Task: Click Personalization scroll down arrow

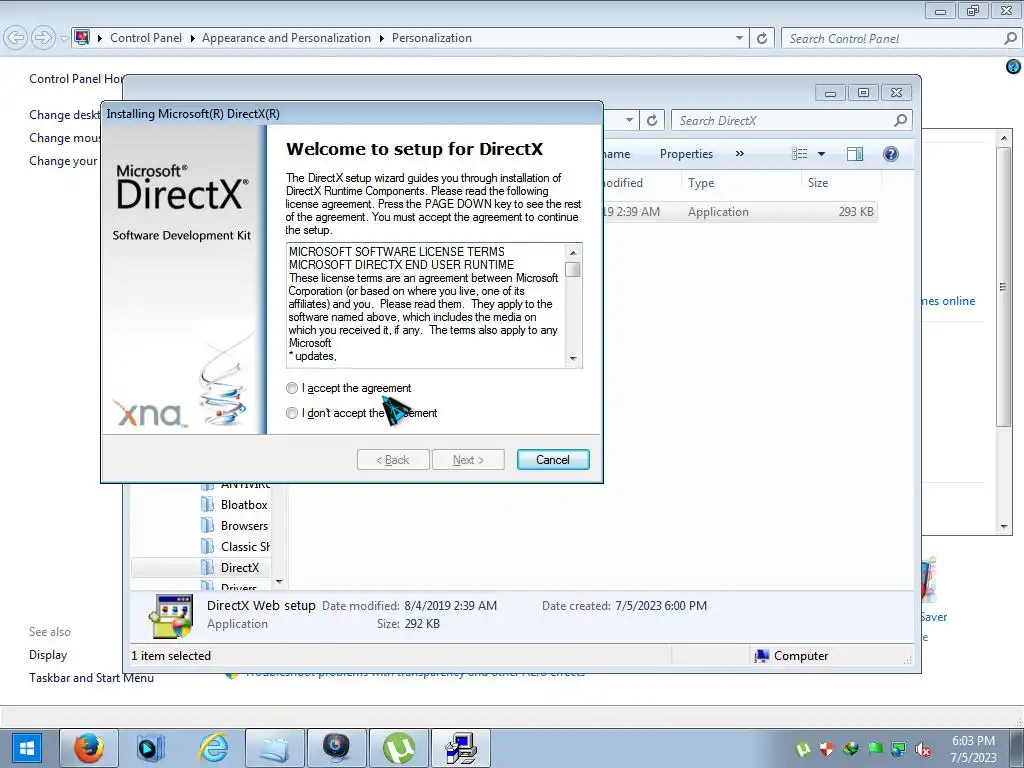Action: (x=1004, y=526)
